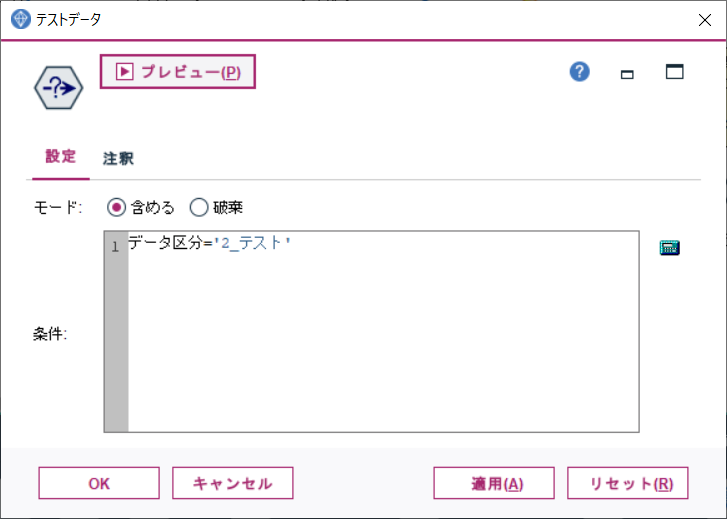727x519 pixels.
Task: Click the small minimize-dialog icon beside the help icon
Action: tap(627, 74)
